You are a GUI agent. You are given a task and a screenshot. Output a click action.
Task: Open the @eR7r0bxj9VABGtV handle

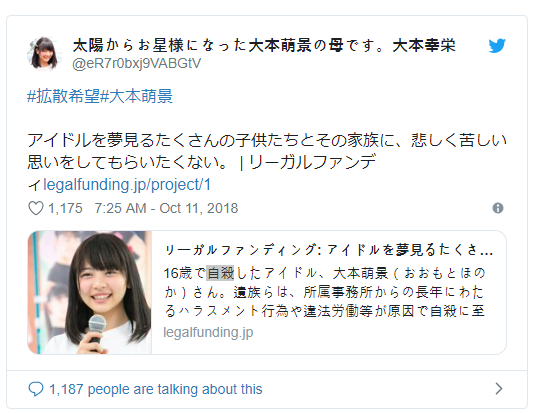click(x=137, y=64)
